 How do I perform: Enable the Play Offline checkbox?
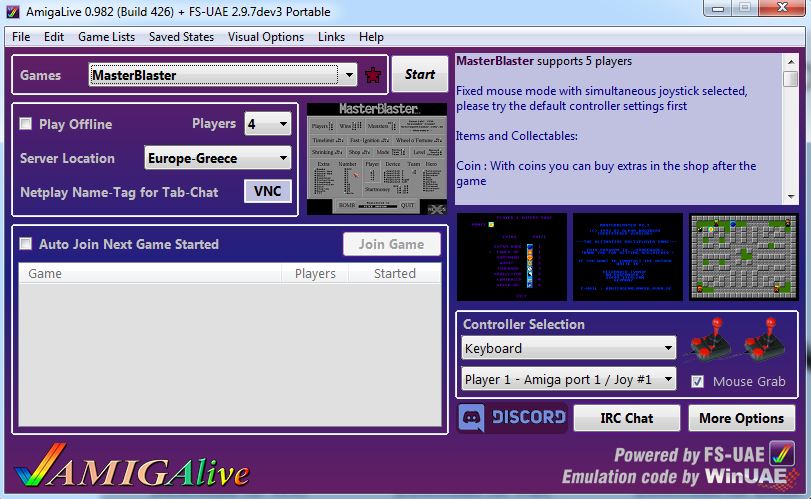click(26, 124)
